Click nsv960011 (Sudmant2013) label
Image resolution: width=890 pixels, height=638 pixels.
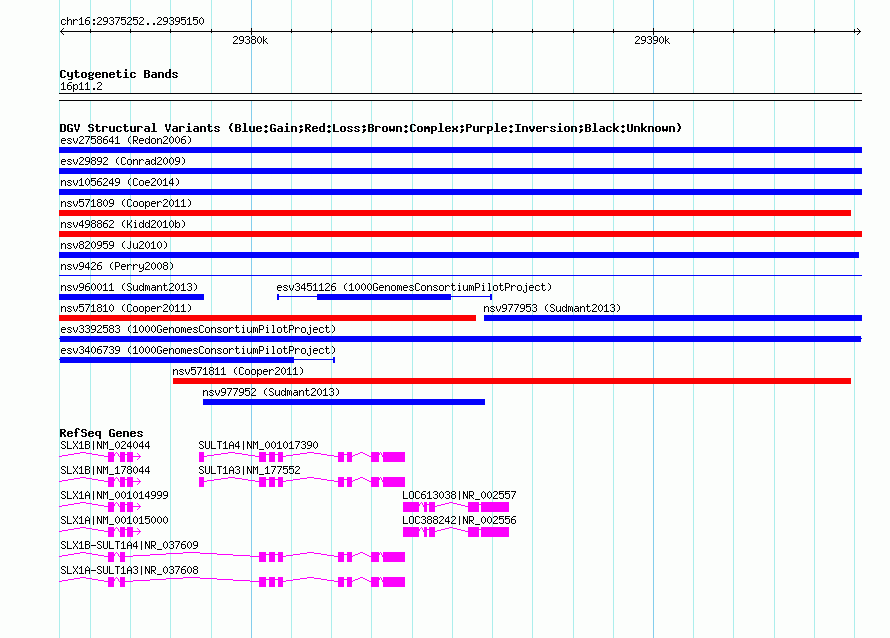coord(129,287)
